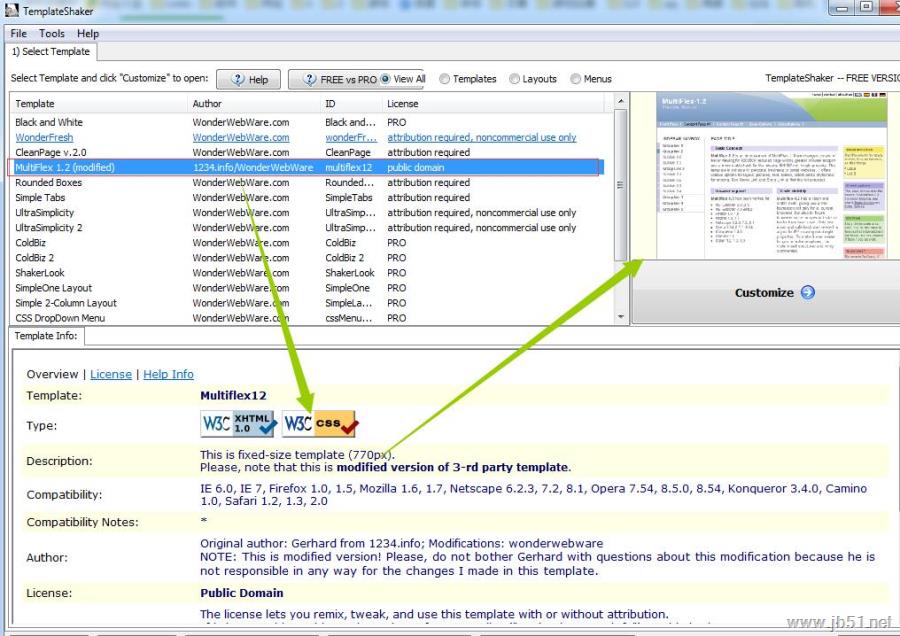Sort list by Author column header

point(254,104)
